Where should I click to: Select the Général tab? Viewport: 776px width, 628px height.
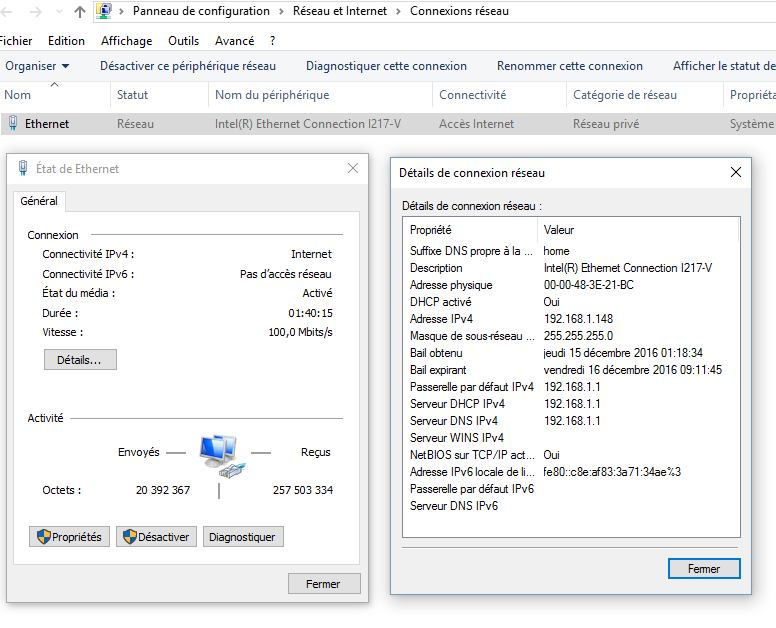(39, 201)
